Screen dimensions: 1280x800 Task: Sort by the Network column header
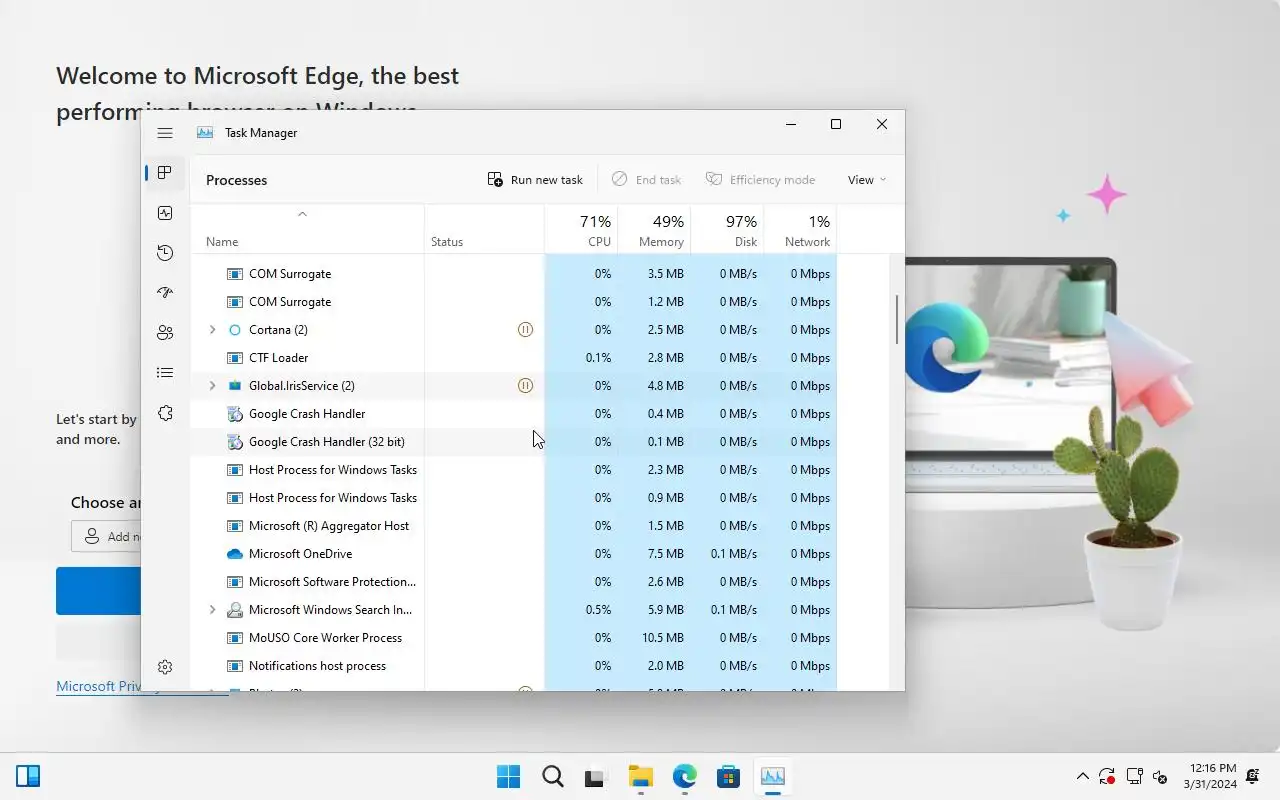click(800, 230)
